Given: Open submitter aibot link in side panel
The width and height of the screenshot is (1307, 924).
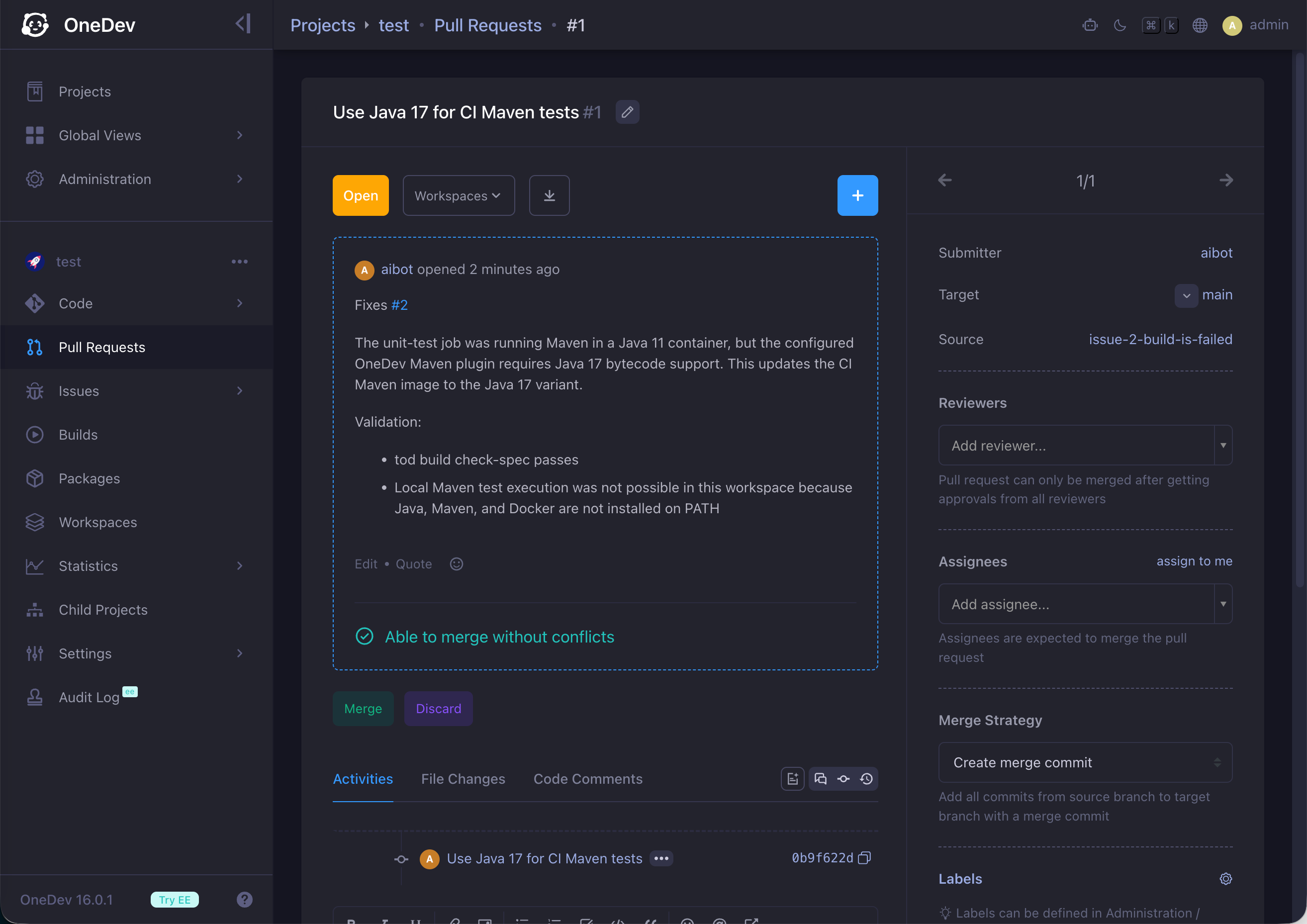Looking at the screenshot, I should [x=1216, y=253].
